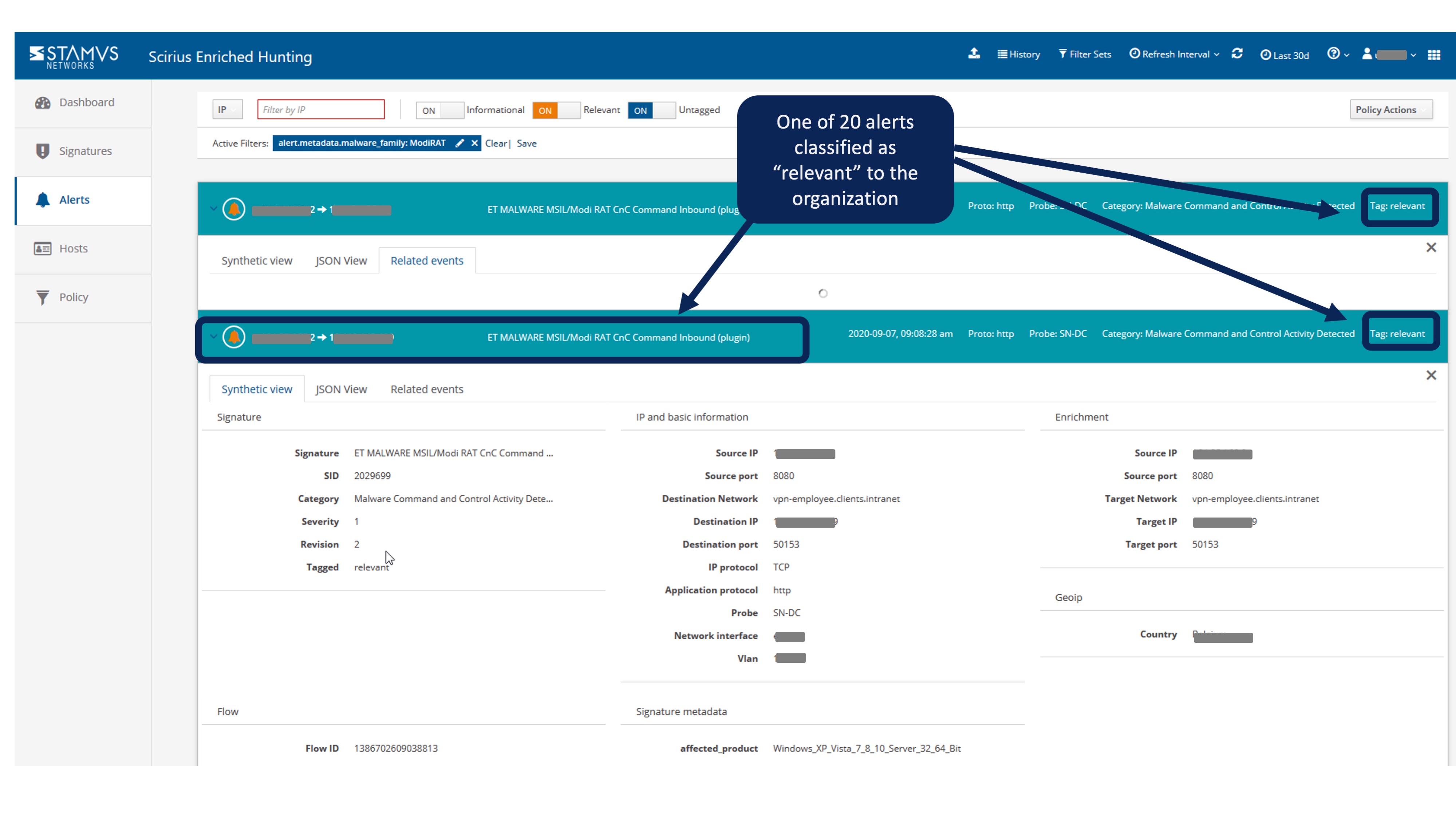The height and width of the screenshot is (819, 1456).
Task: Open Related events tab in second alert
Action: coord(427,389)
